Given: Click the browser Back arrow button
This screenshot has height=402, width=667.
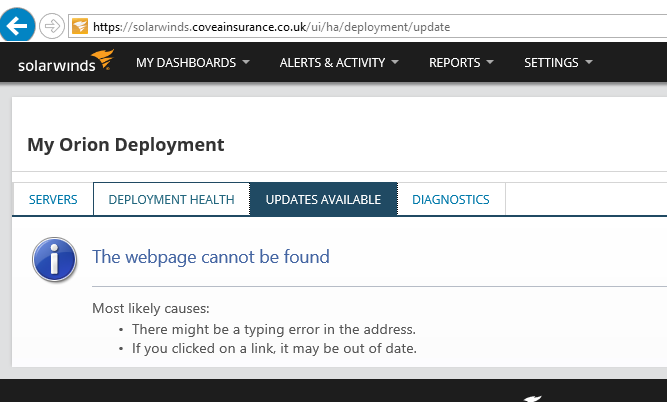Looking at the screenshot, I should pyautogui.click(x=17, y=26).
